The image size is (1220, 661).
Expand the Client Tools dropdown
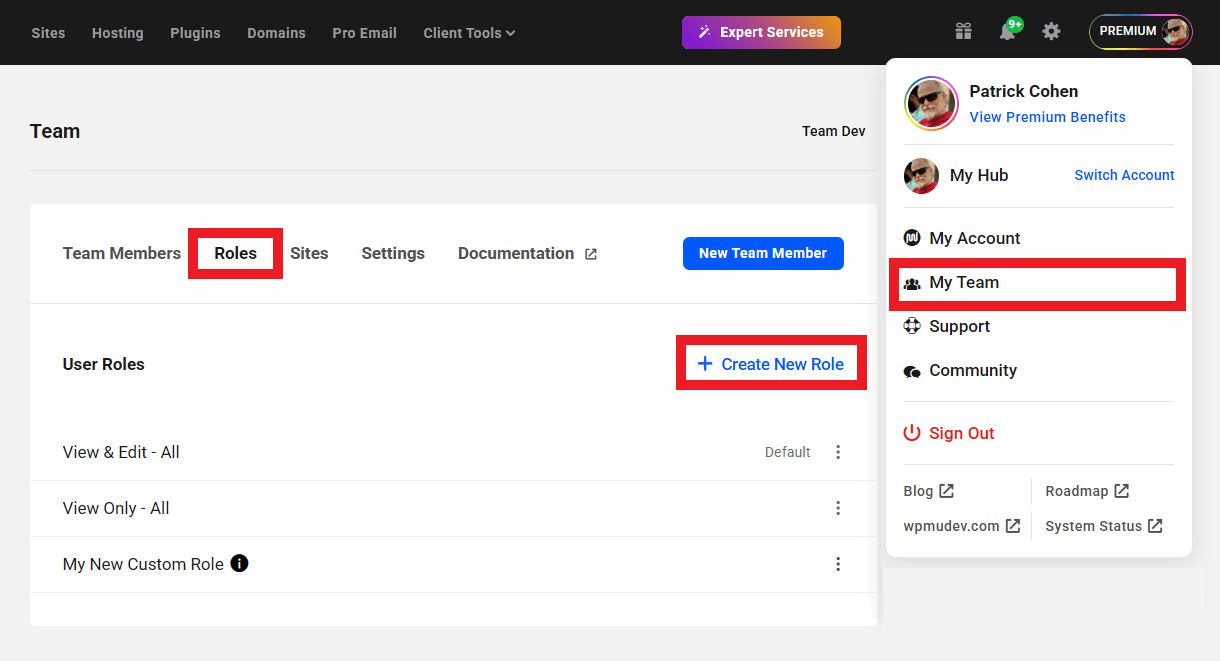(x=469, y=32)
